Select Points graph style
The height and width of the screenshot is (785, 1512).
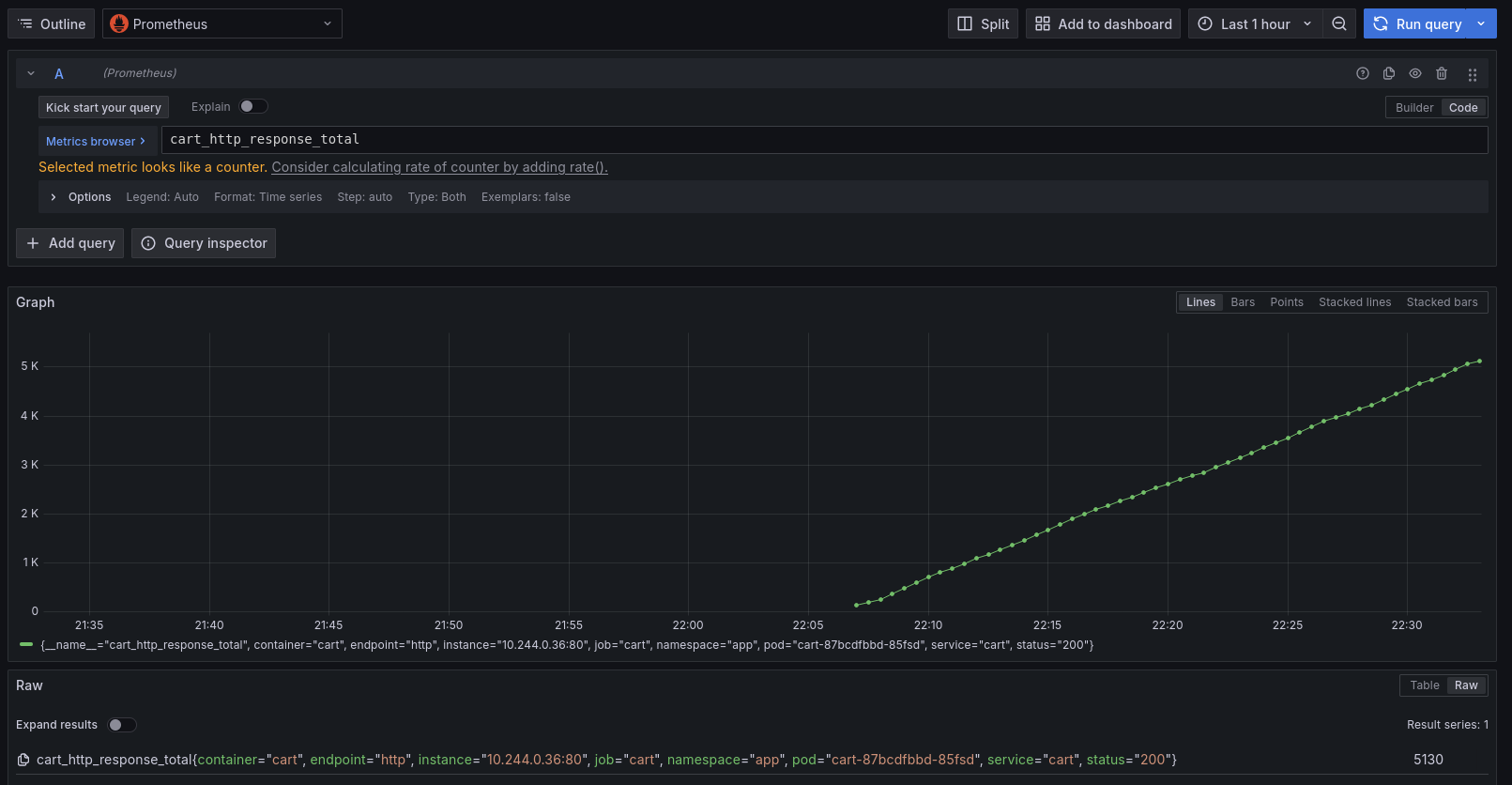(x=1287, y=302)
